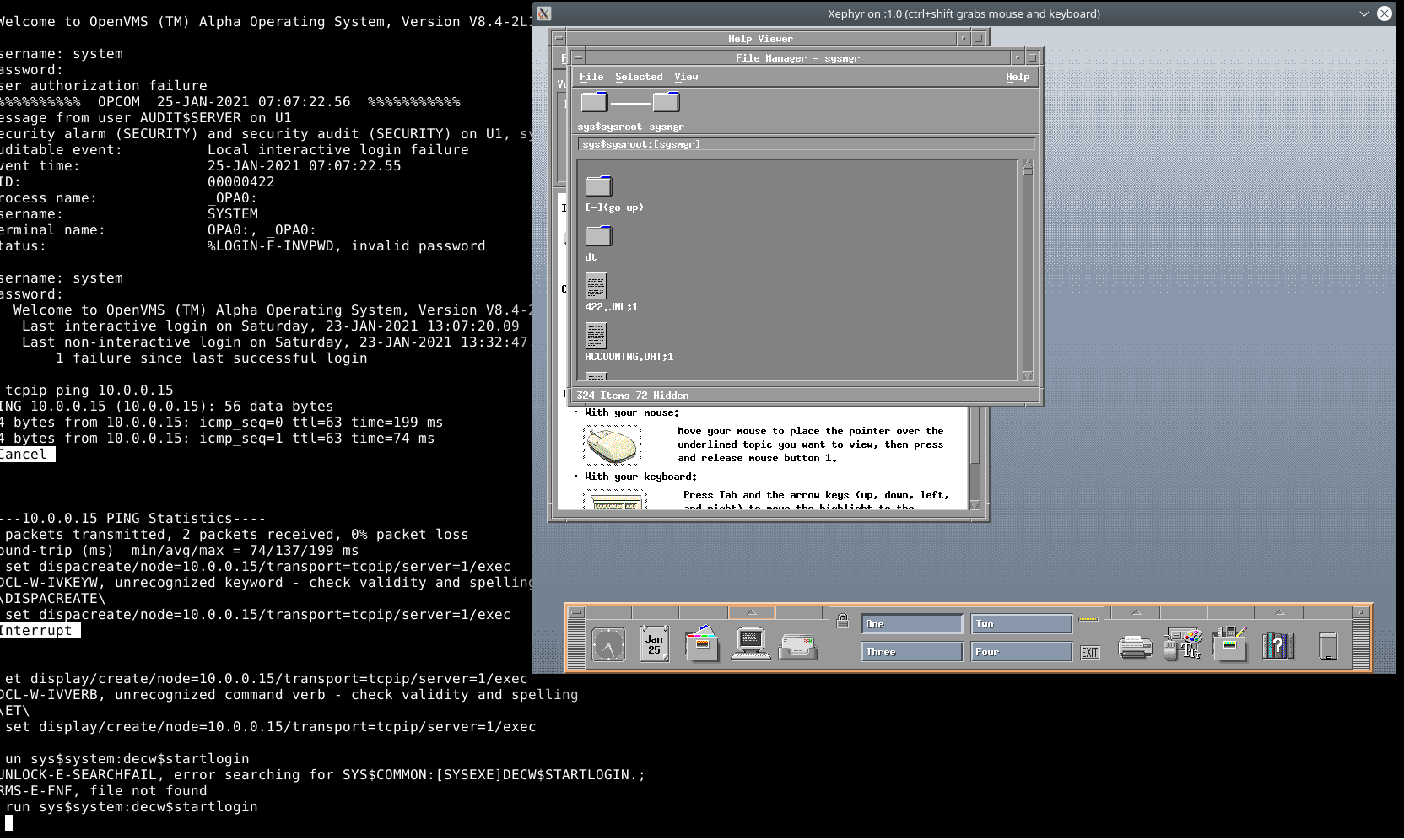1404x840 pixels.
Task: Switch to workspace Two
Action: click(1021, 624)
